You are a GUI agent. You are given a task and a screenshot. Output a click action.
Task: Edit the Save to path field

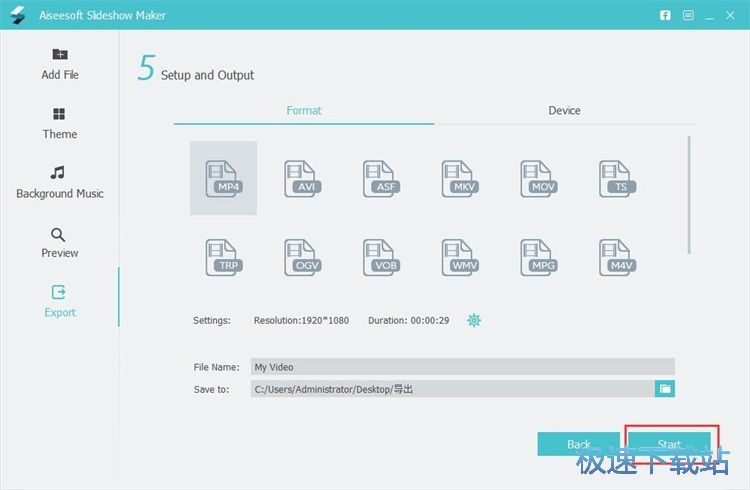(452, 389)
